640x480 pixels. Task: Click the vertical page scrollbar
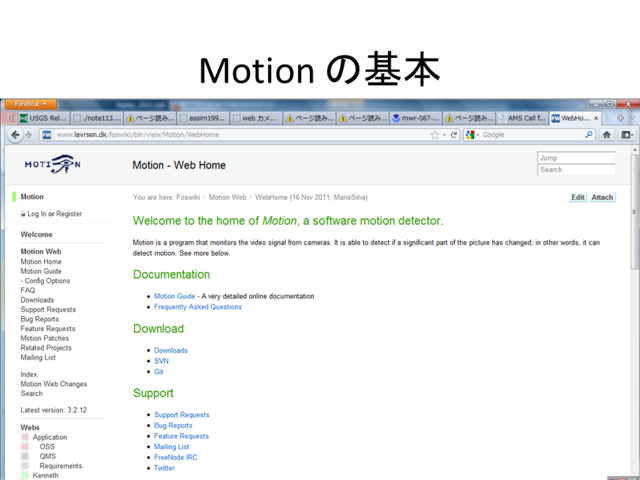[x=634, y=300]
